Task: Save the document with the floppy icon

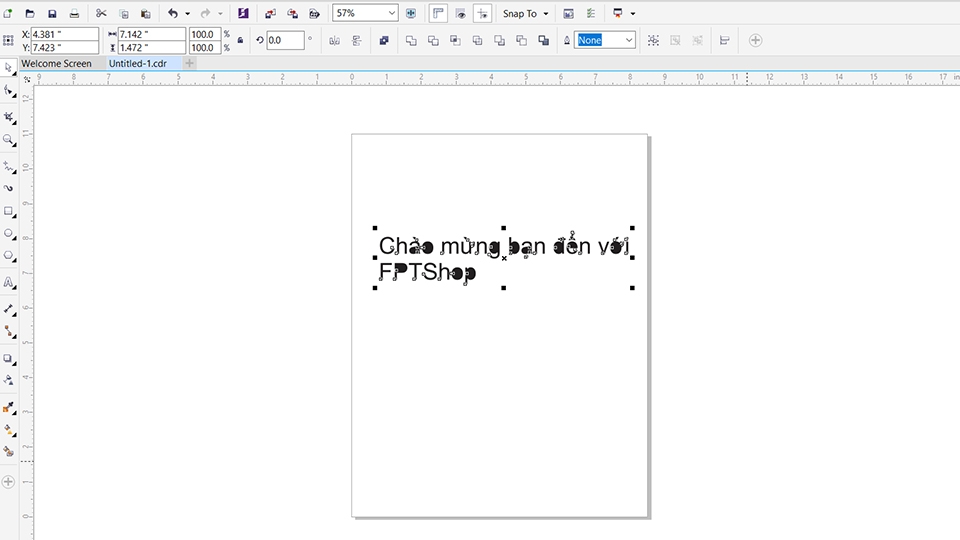Action: tap(52, 13)
